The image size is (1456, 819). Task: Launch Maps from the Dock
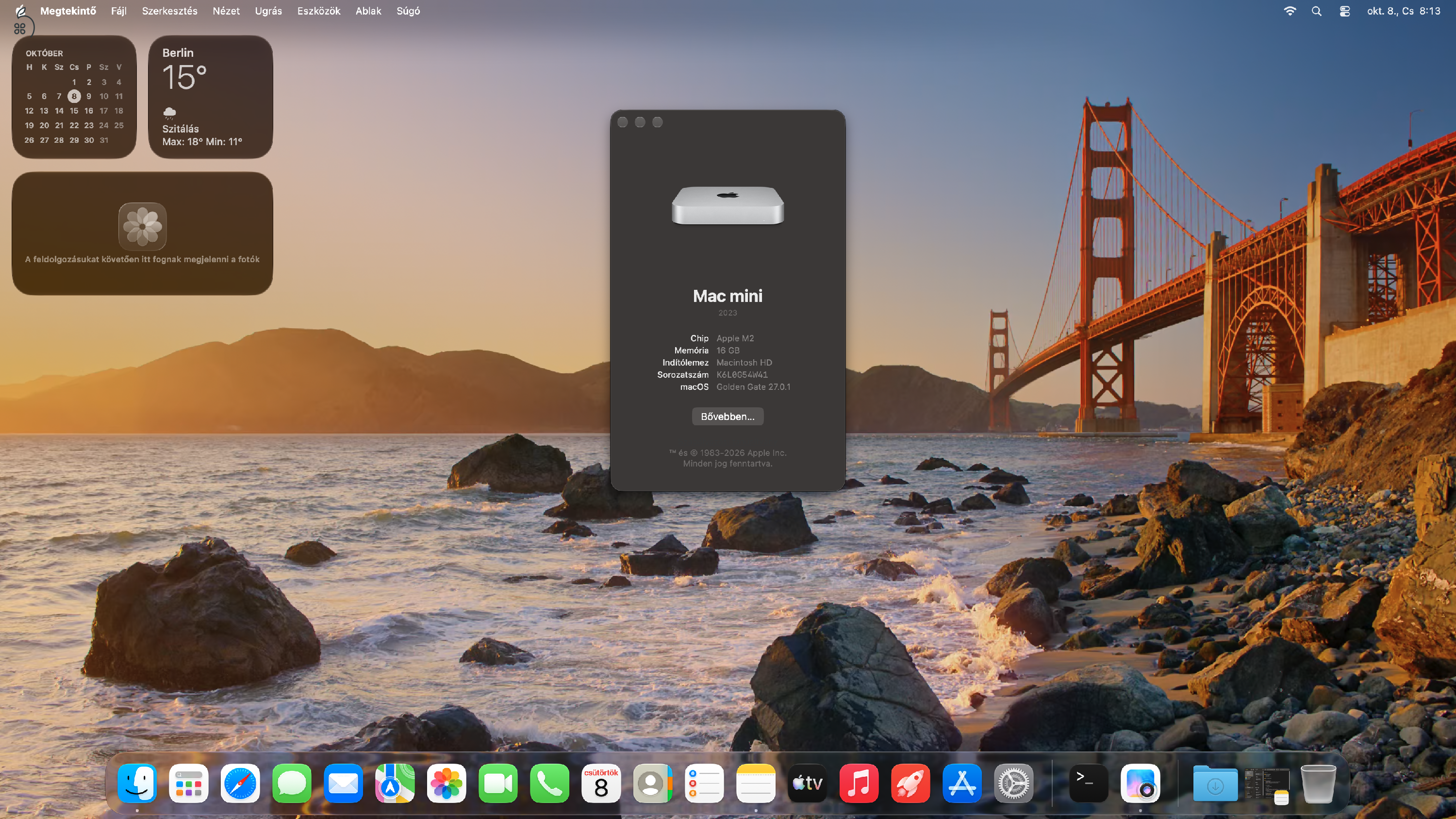coord(395,784)
